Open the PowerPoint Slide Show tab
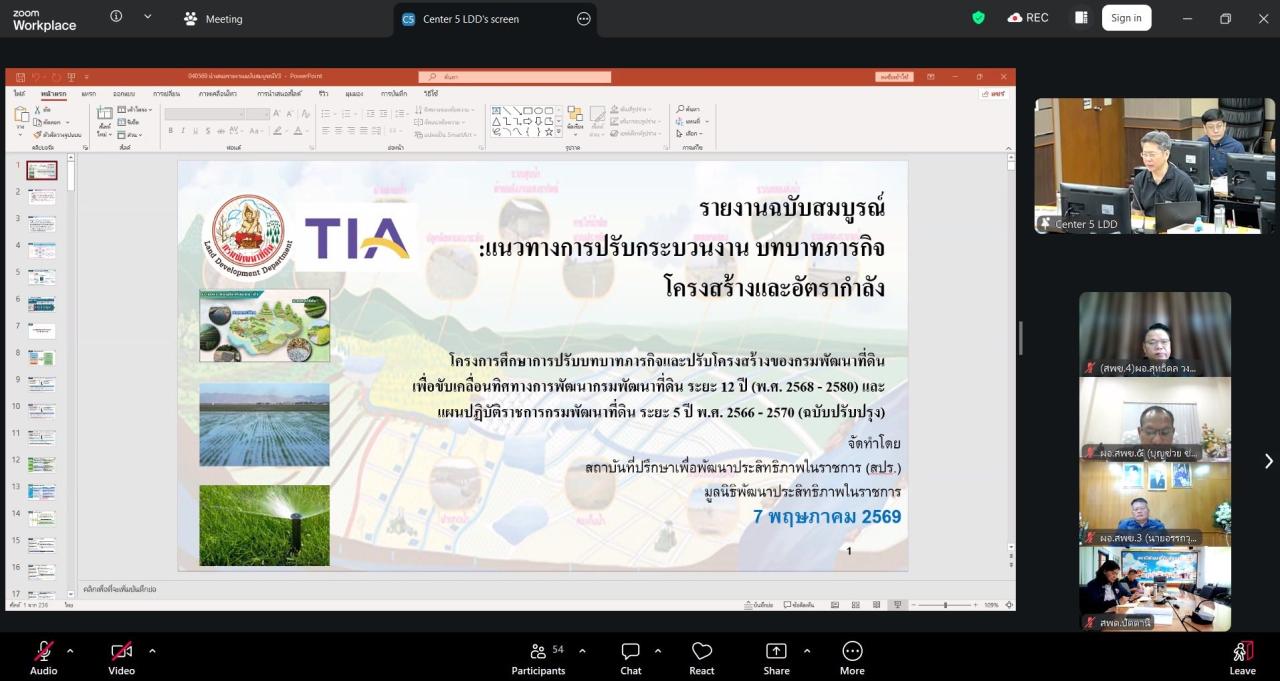The width and height of the screenshot is (1280, 681). pyautogui.click(x=279, y=93)
